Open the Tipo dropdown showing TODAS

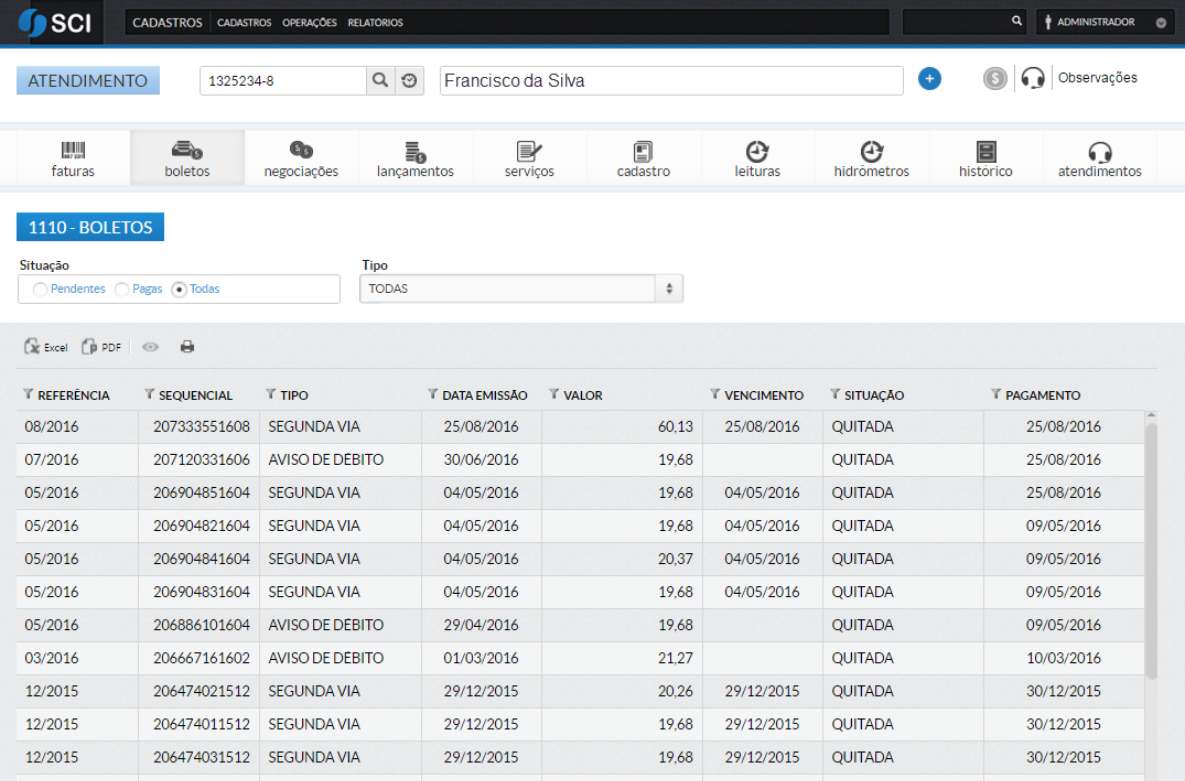click(521, 289)
